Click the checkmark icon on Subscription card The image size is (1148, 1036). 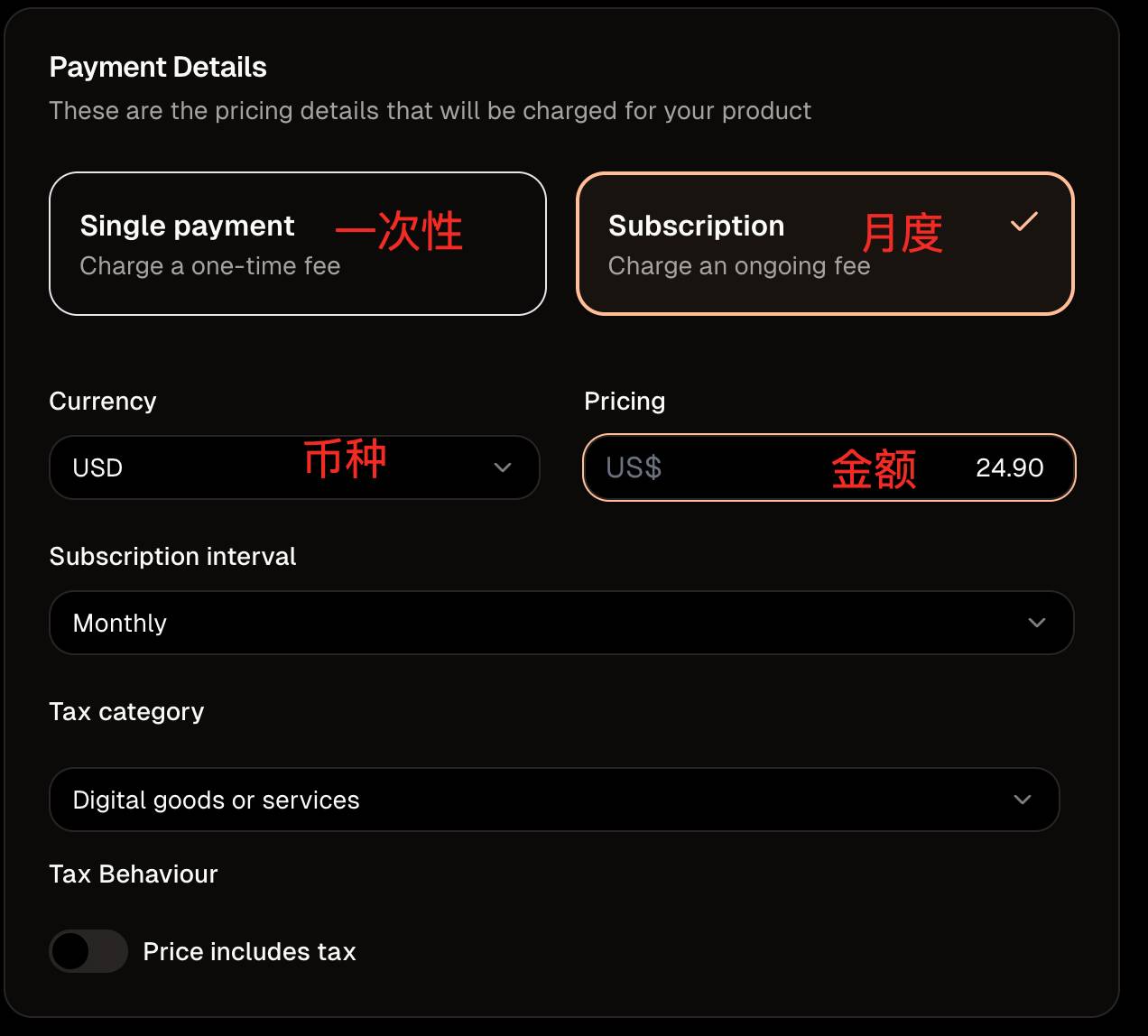(x=1023, y=222)
